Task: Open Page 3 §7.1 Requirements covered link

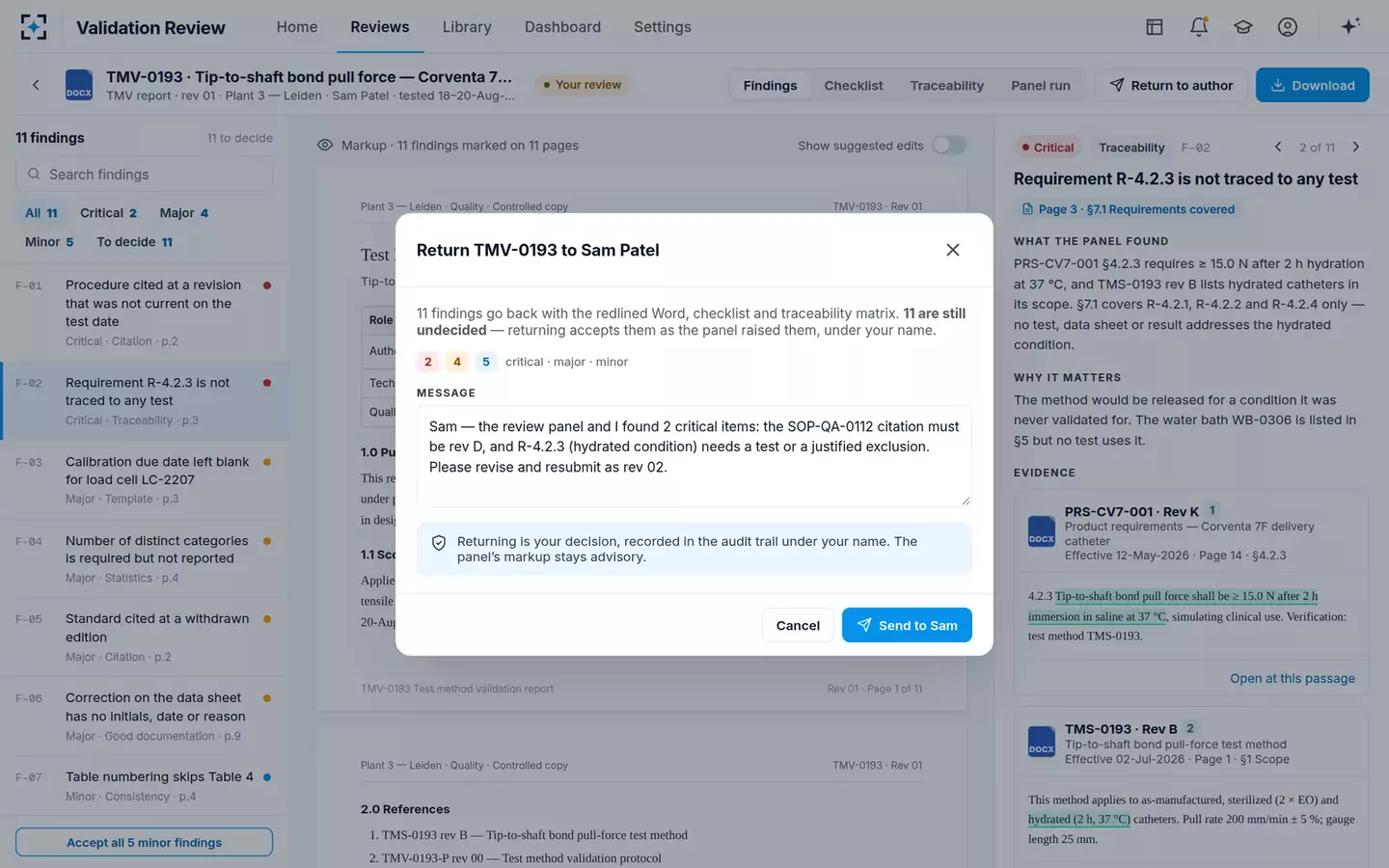Action: point(1129,209)
